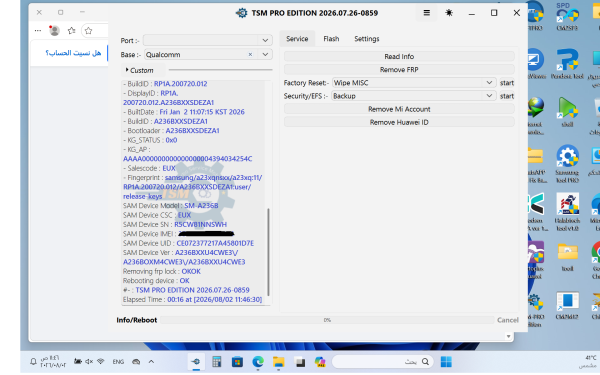Click the Windows Start button
600x375 pixels.
click(x=446, y=362)
